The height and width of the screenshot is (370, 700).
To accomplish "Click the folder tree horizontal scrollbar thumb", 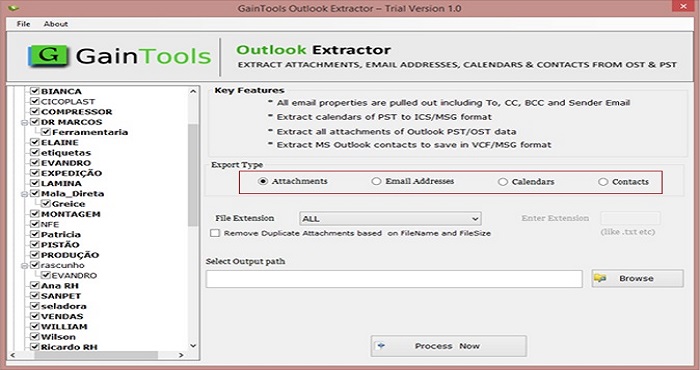I will [x=97, y=355].
